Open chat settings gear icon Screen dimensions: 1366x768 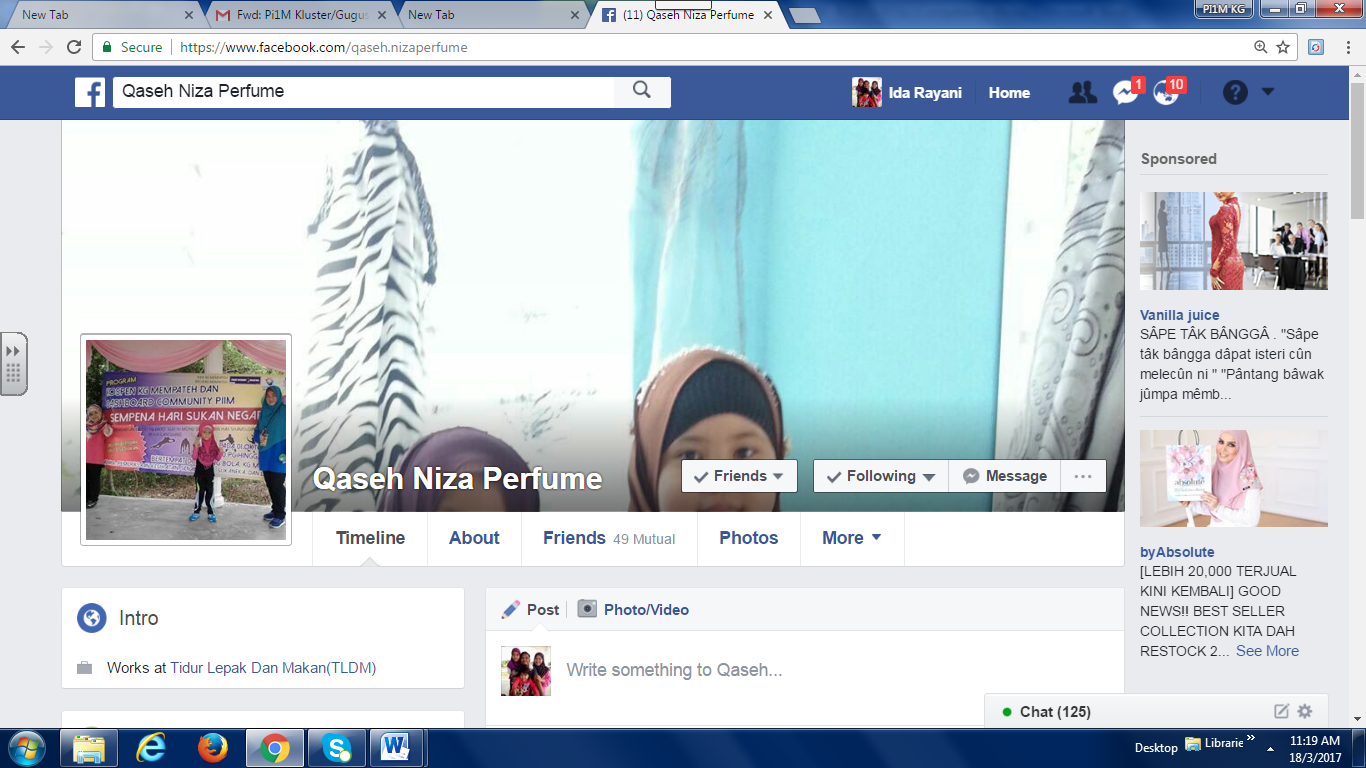pos(1304,711)
